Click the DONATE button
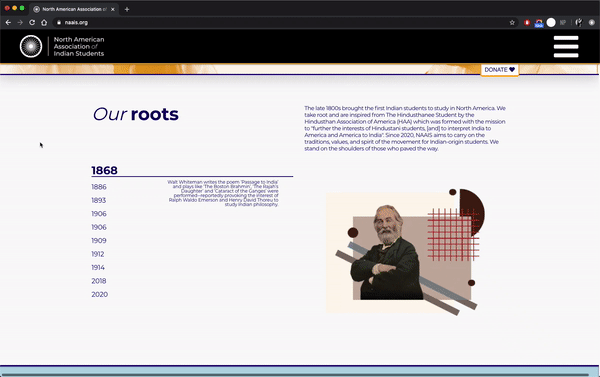Viewport: 600px width, 377px height. click(499, 70)
